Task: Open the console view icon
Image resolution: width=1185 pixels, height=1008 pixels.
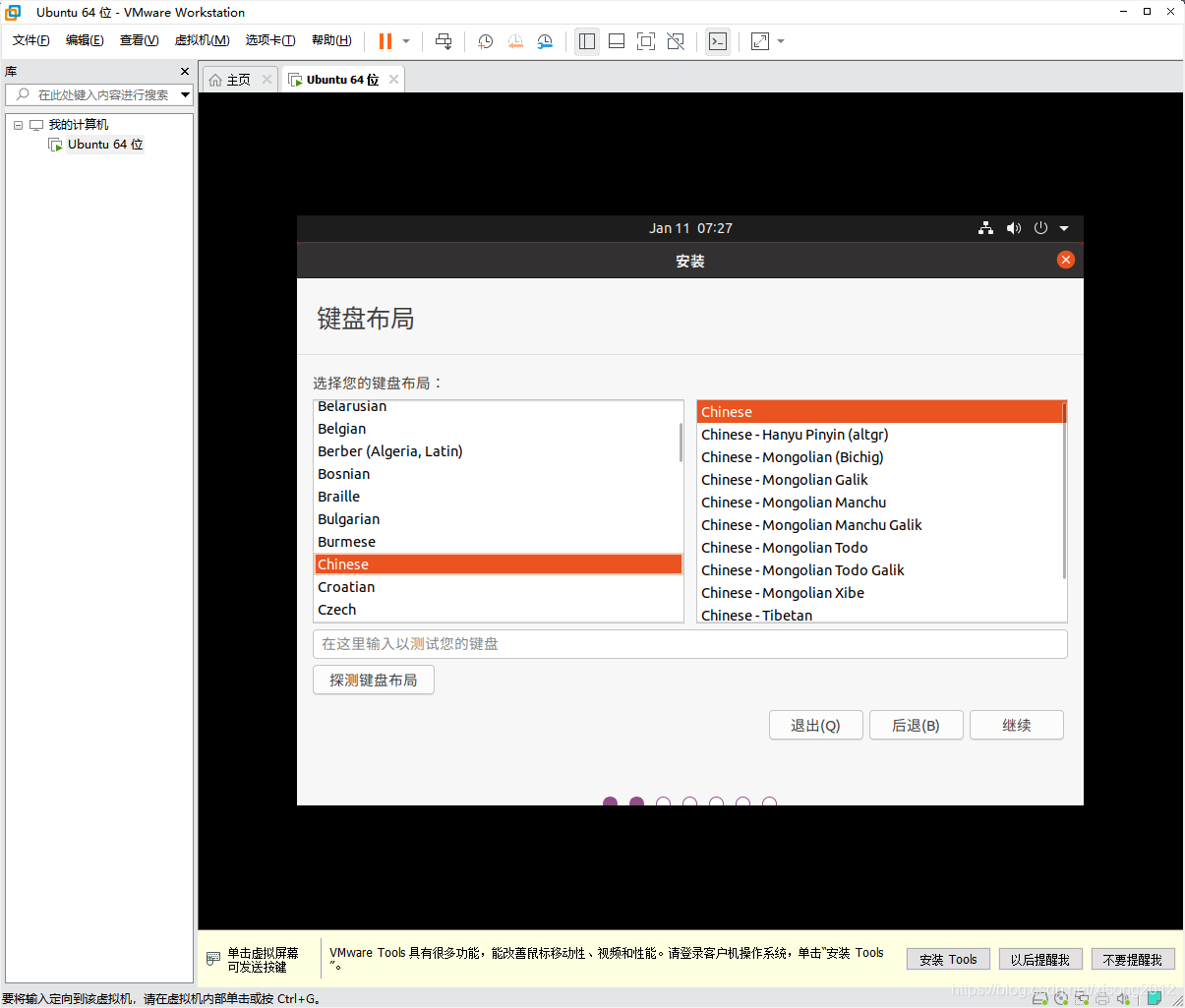Action: [x=718, y=41]
